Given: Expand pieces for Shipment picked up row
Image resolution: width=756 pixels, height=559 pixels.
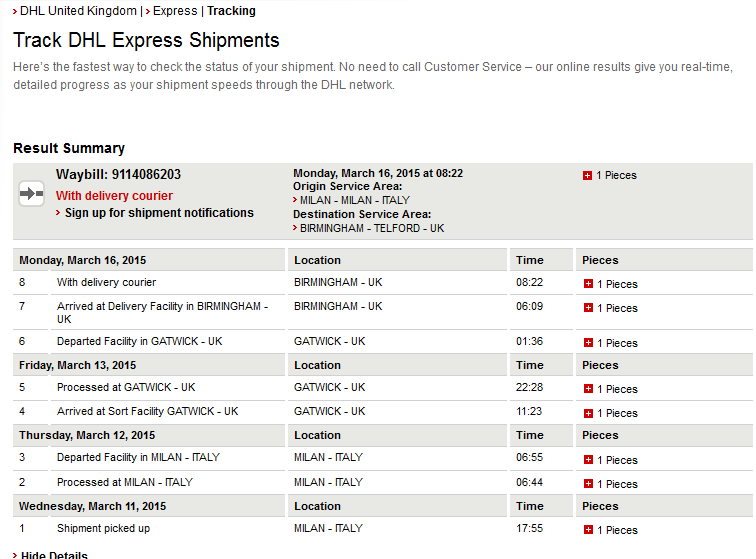Looking at the screenshot, I should coord(589,530).
